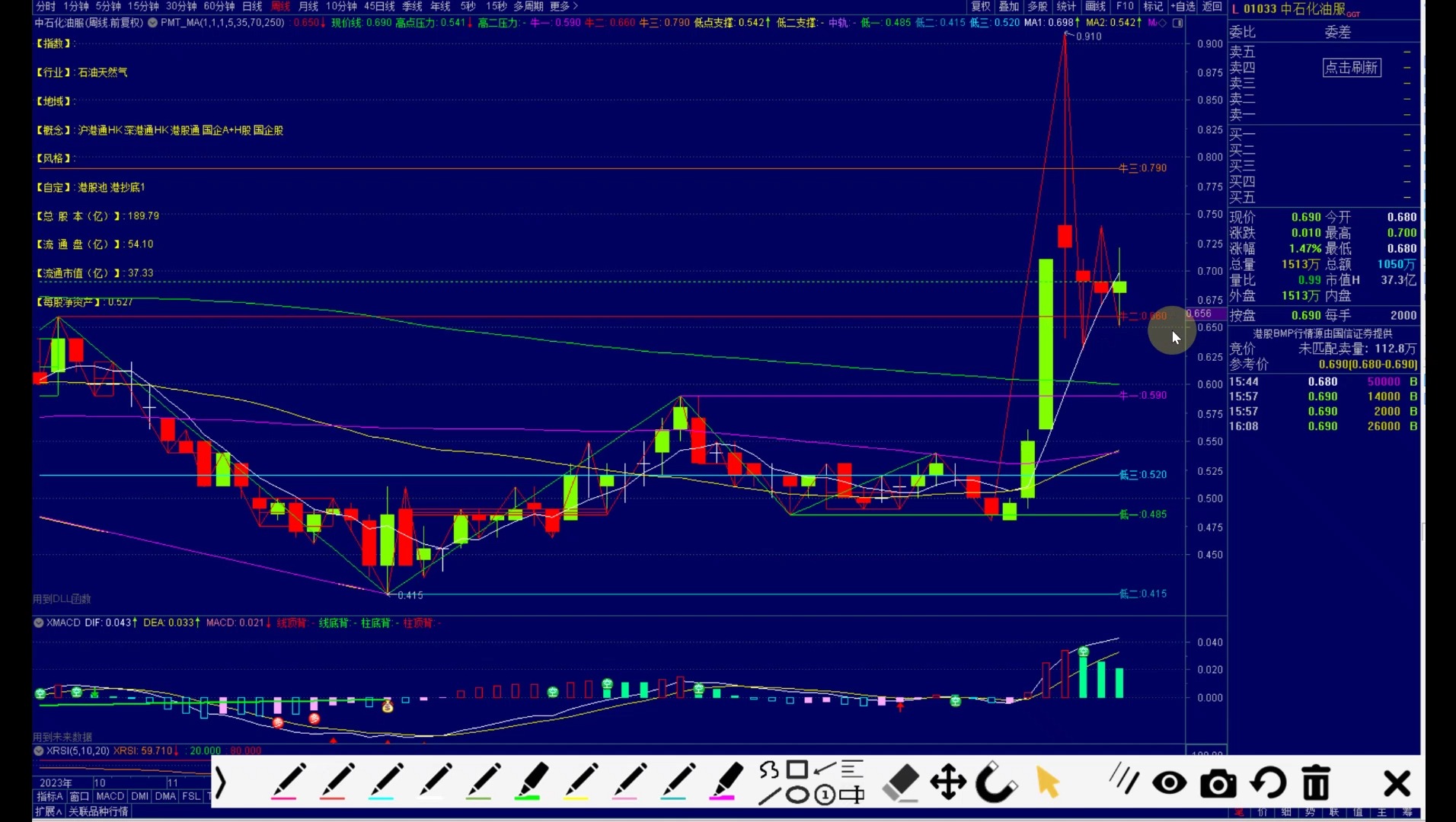Image resolution: width=1456 pixels, height=822 pixels.
Task: Click the panel layout icon beside MA2
Action: (x=1177, y=23)
